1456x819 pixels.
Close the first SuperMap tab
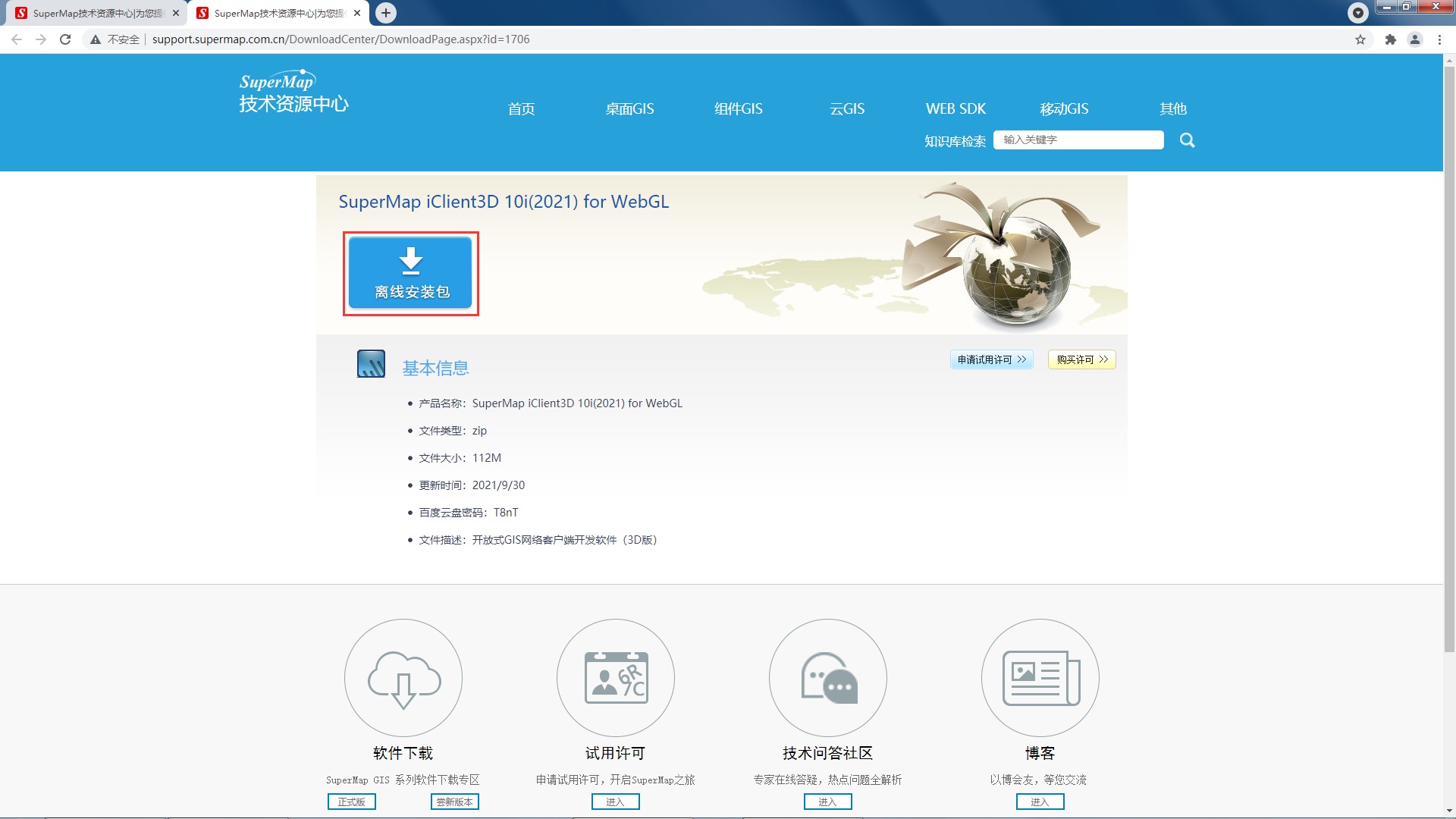176,13
